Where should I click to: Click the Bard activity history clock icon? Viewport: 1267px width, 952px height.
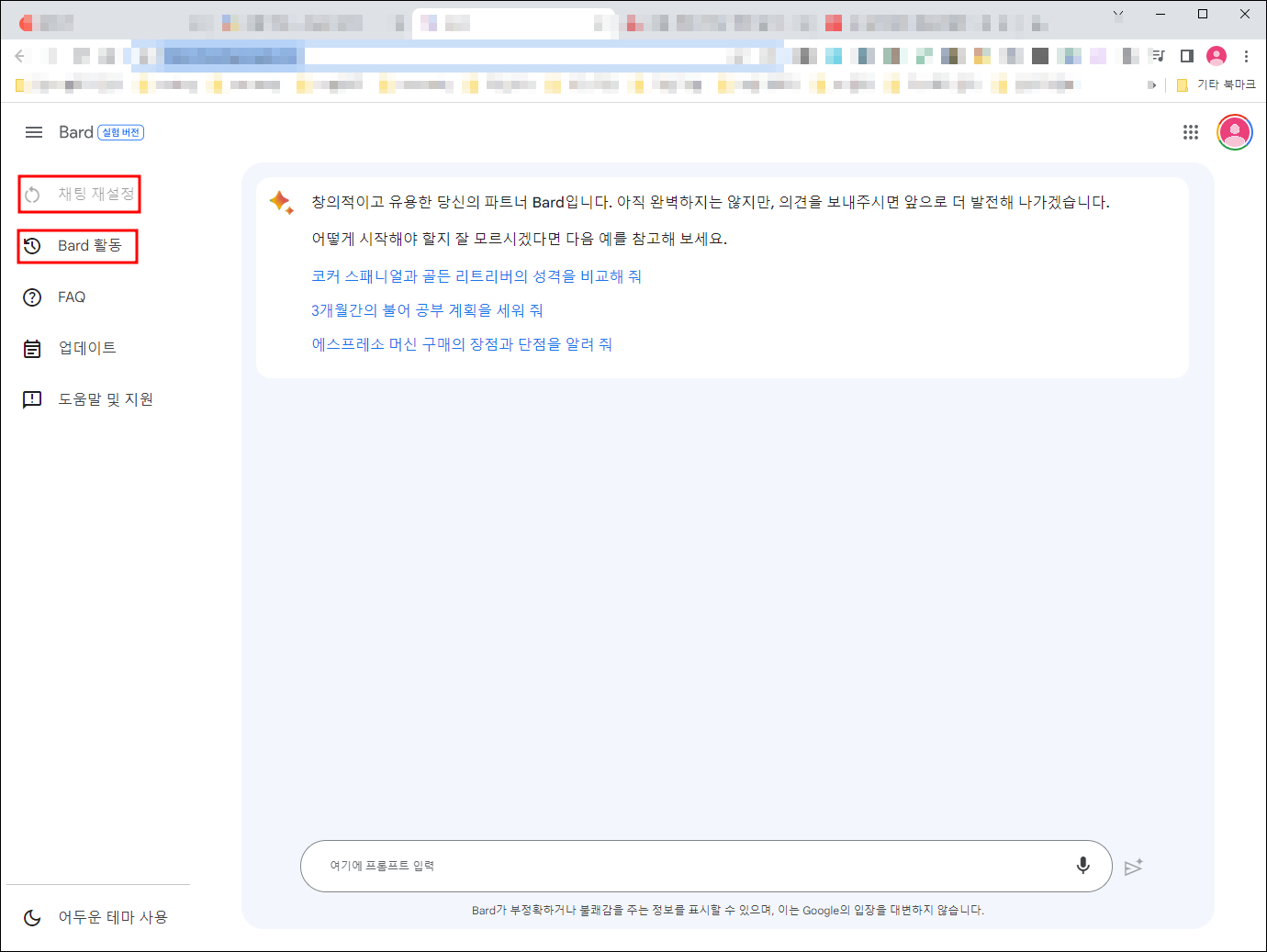(32, 246)
